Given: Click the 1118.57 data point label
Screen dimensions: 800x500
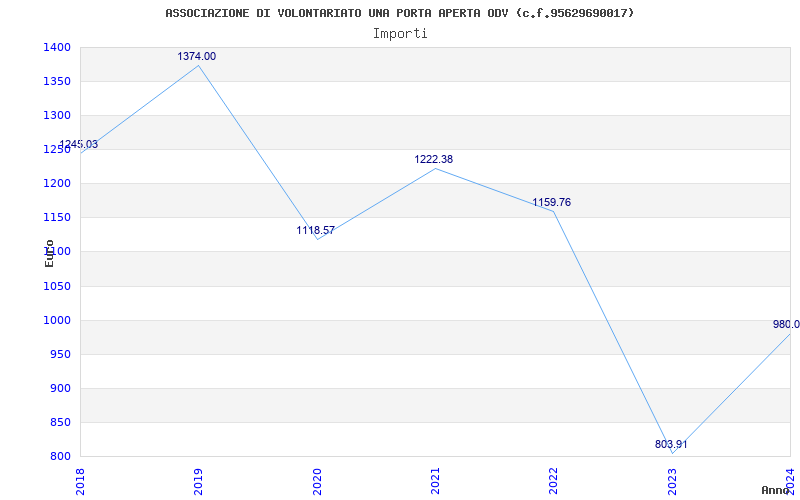Looking at the screenshot, I should click(x=315, y=230).
